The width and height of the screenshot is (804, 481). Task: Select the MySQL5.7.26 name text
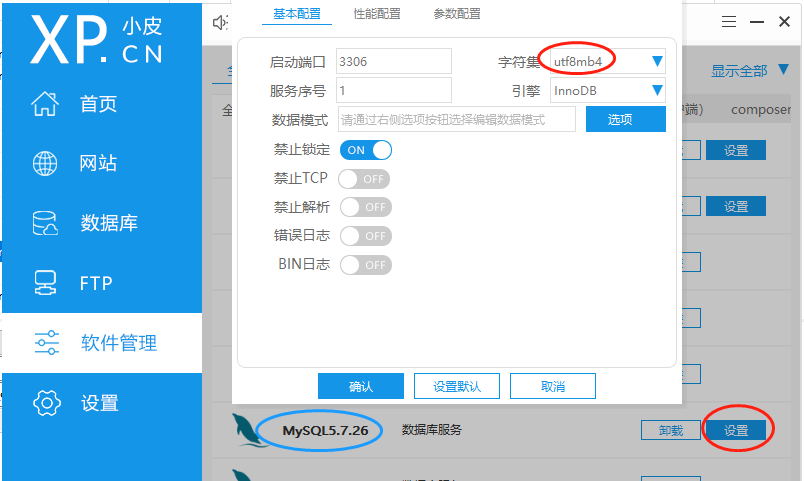(325, 430)
